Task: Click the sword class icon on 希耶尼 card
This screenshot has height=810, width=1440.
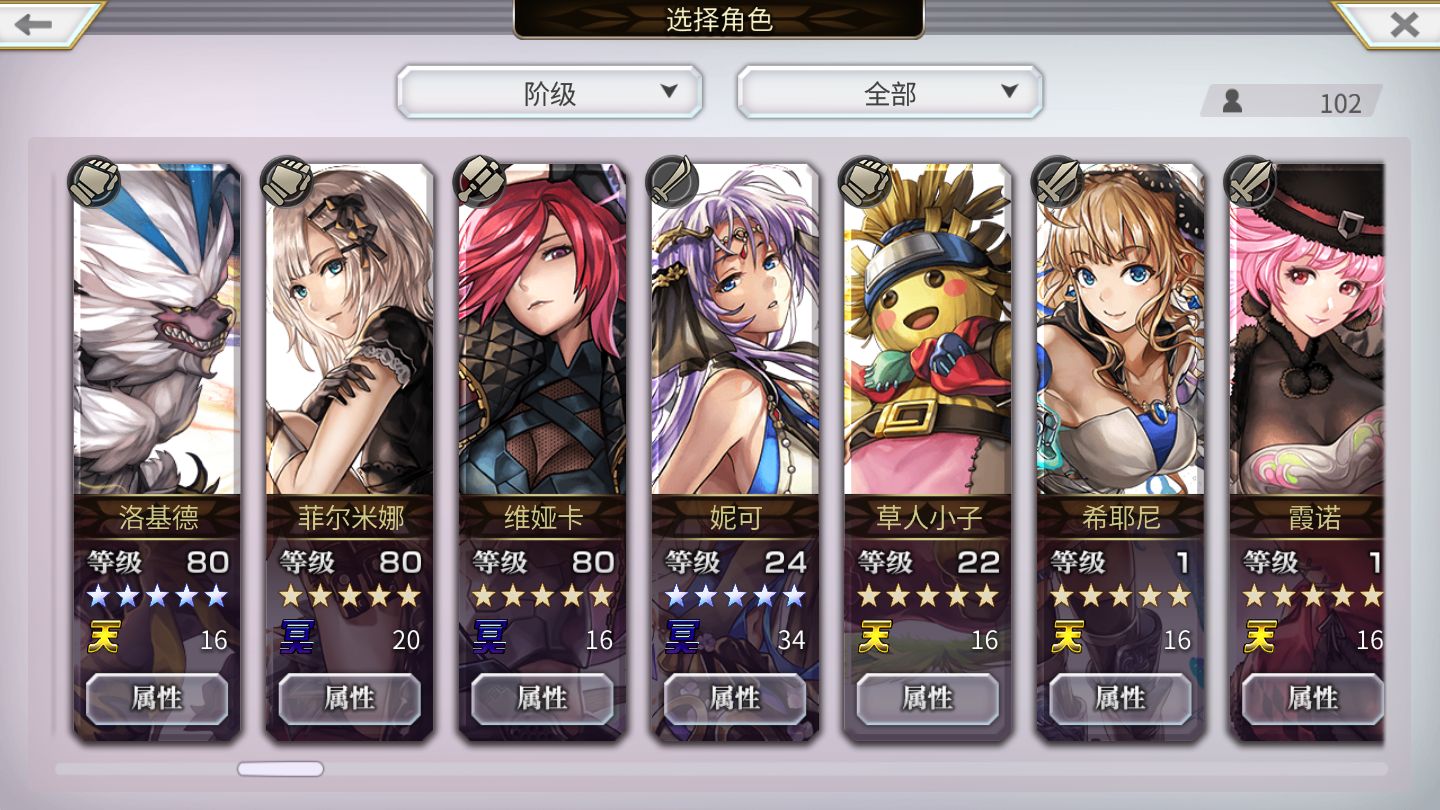Action: (1058, 181)
